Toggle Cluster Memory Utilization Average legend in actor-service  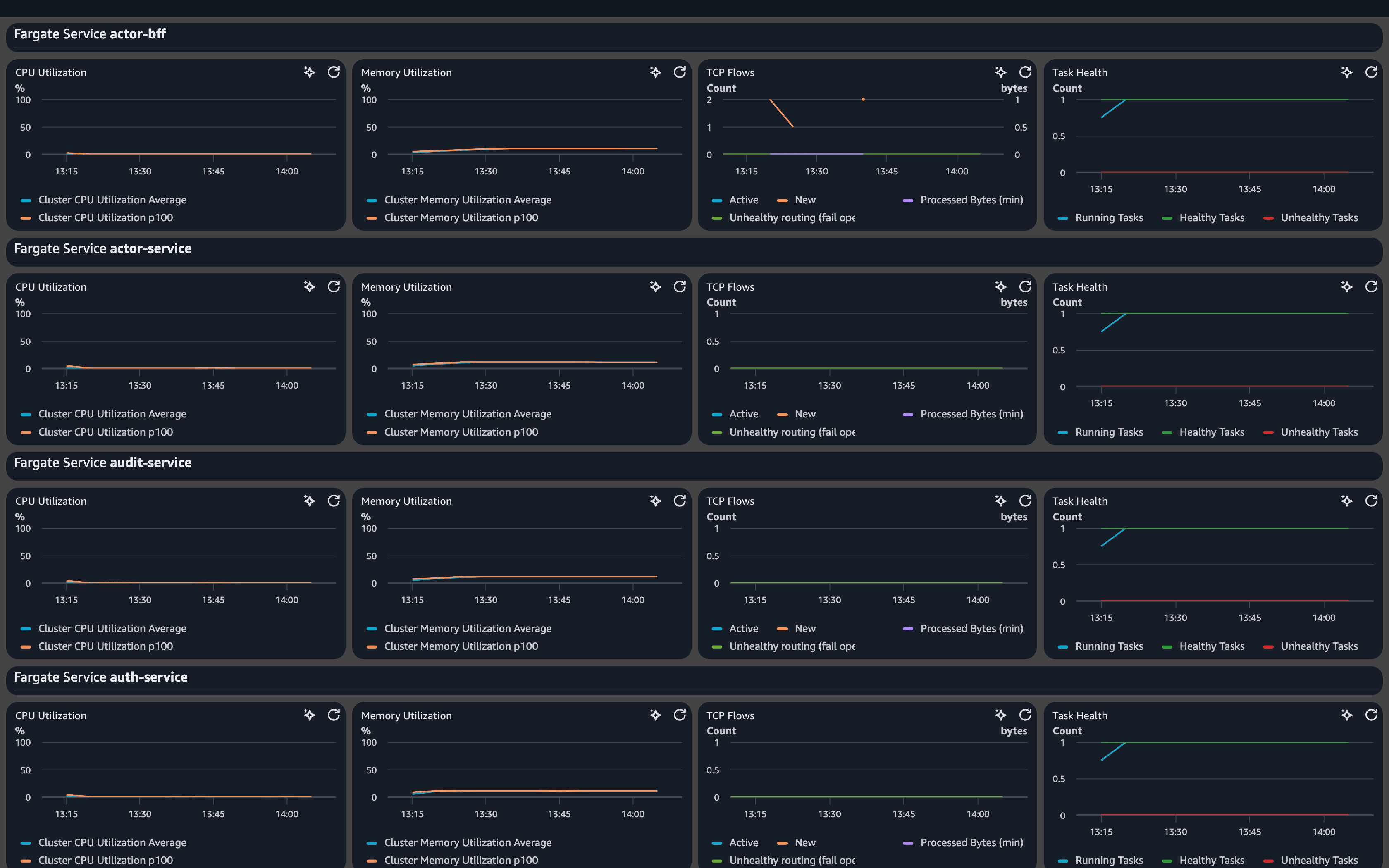click(458, 414)
